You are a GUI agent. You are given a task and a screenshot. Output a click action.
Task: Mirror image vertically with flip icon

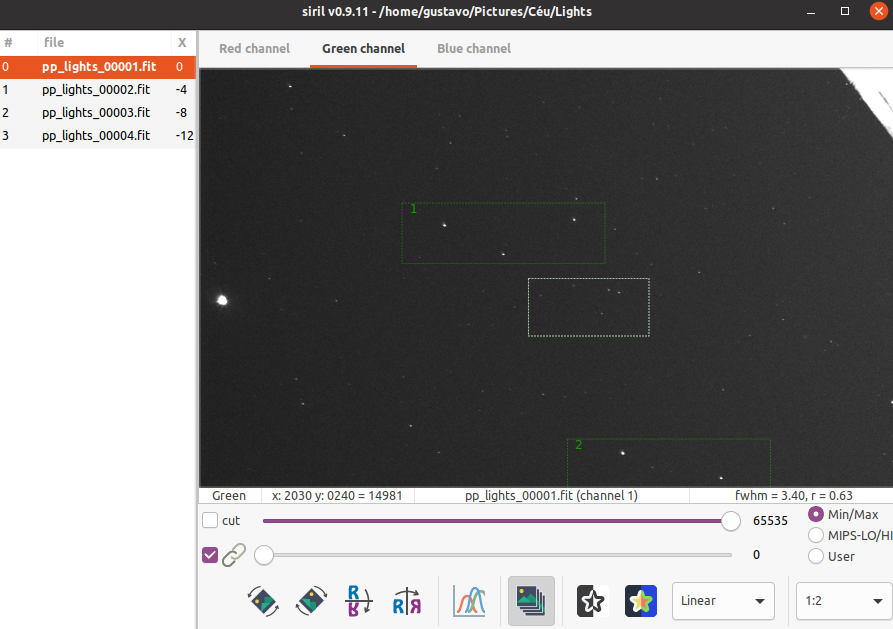tap(359, 601)
